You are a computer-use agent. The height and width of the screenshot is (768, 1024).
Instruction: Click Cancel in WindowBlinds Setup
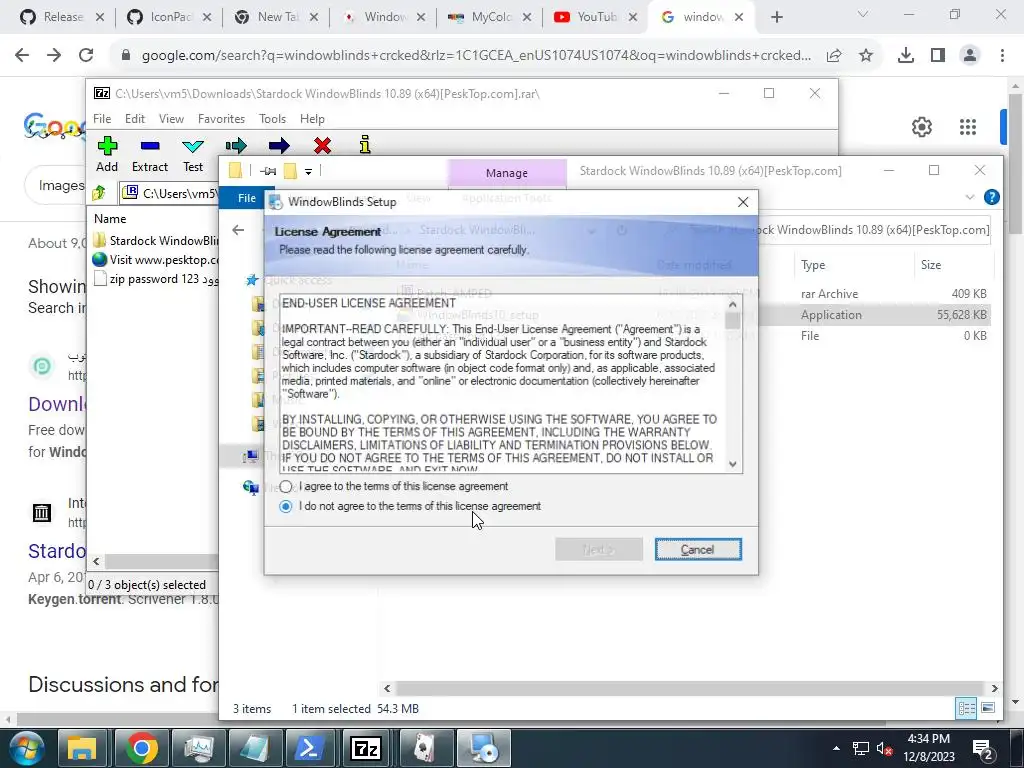coord(697,550)
